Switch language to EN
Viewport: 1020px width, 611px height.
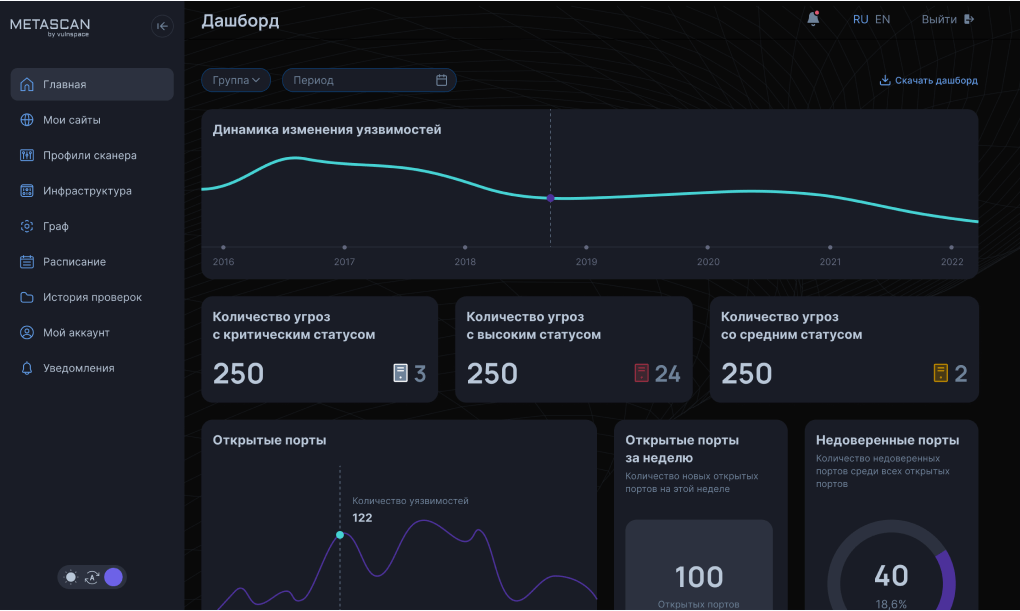tap(882, 19)
